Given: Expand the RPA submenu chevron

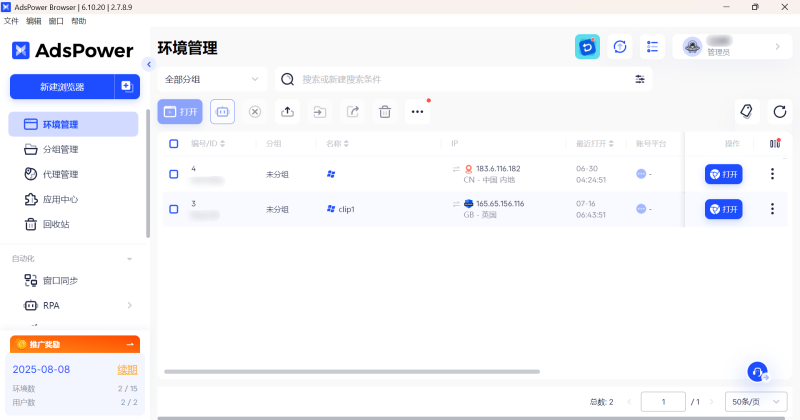Looking at the screenshot, I should (130, 305).
